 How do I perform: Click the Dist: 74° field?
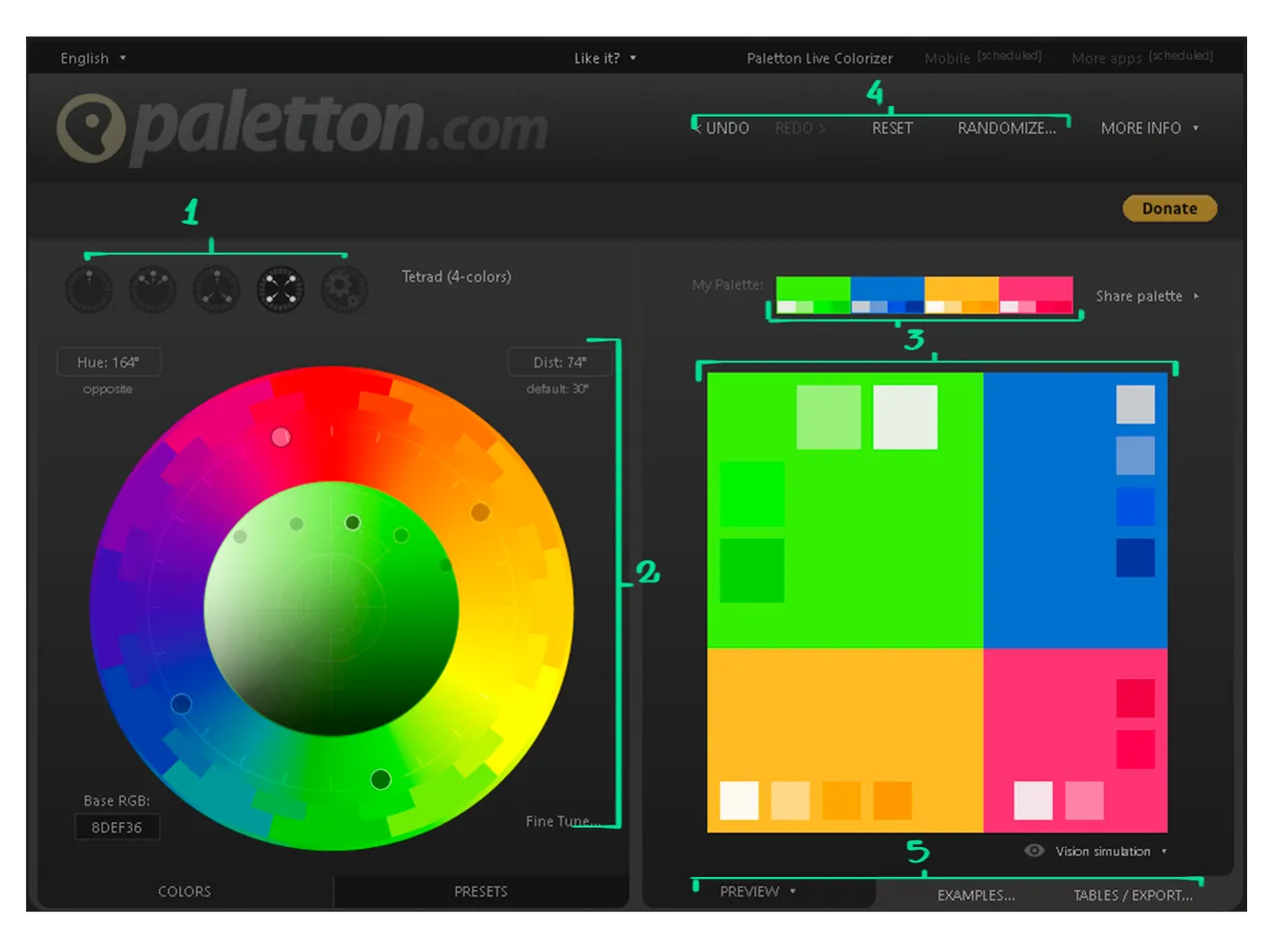point(560,362)
